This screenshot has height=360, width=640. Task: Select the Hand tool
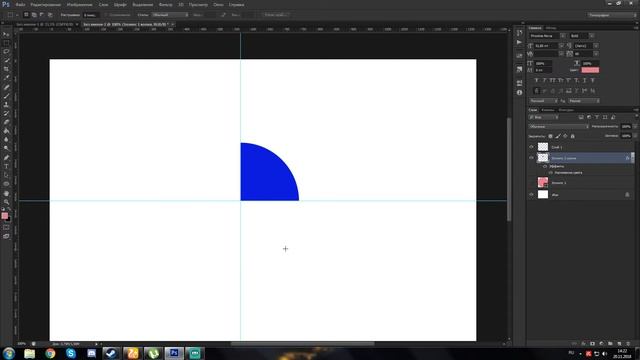(6, 193)
